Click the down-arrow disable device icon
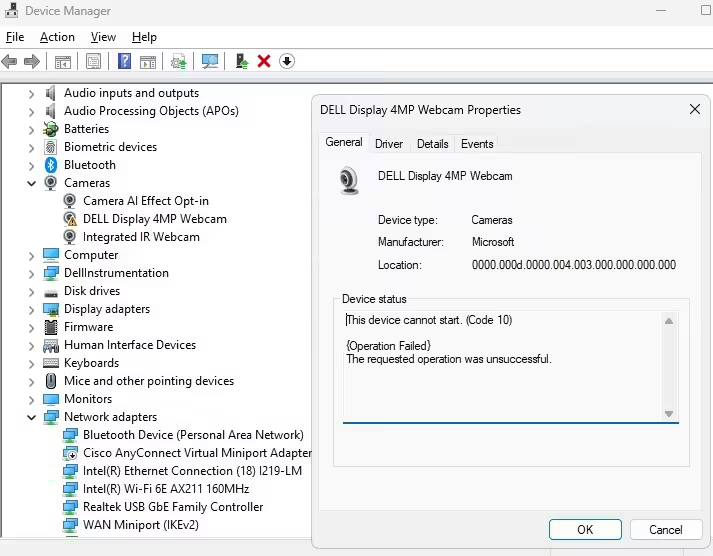Screen dimensions: 713x556 pos(287,61)
